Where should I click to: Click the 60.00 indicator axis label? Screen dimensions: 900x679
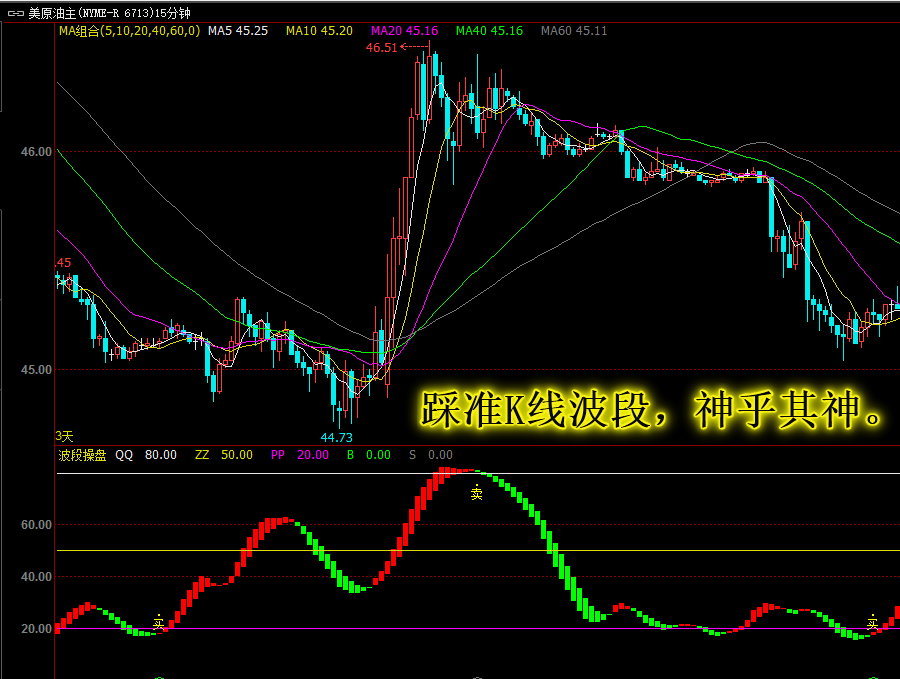click(x=36, y=525)
